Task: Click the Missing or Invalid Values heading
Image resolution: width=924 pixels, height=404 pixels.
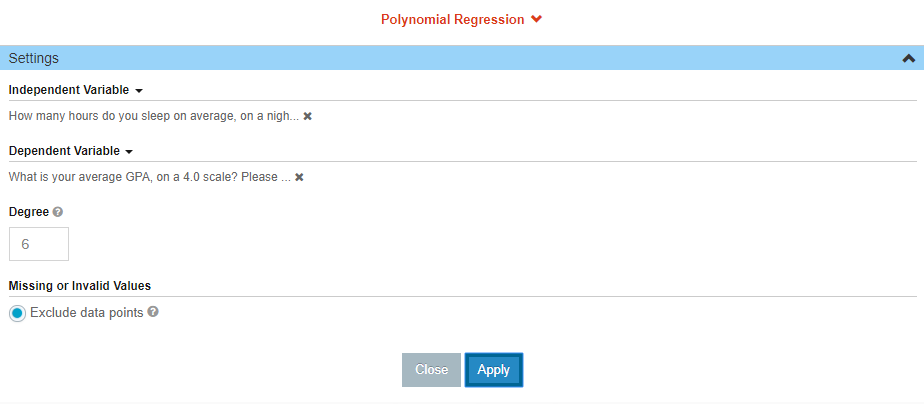Action: [x=80, y=286]
